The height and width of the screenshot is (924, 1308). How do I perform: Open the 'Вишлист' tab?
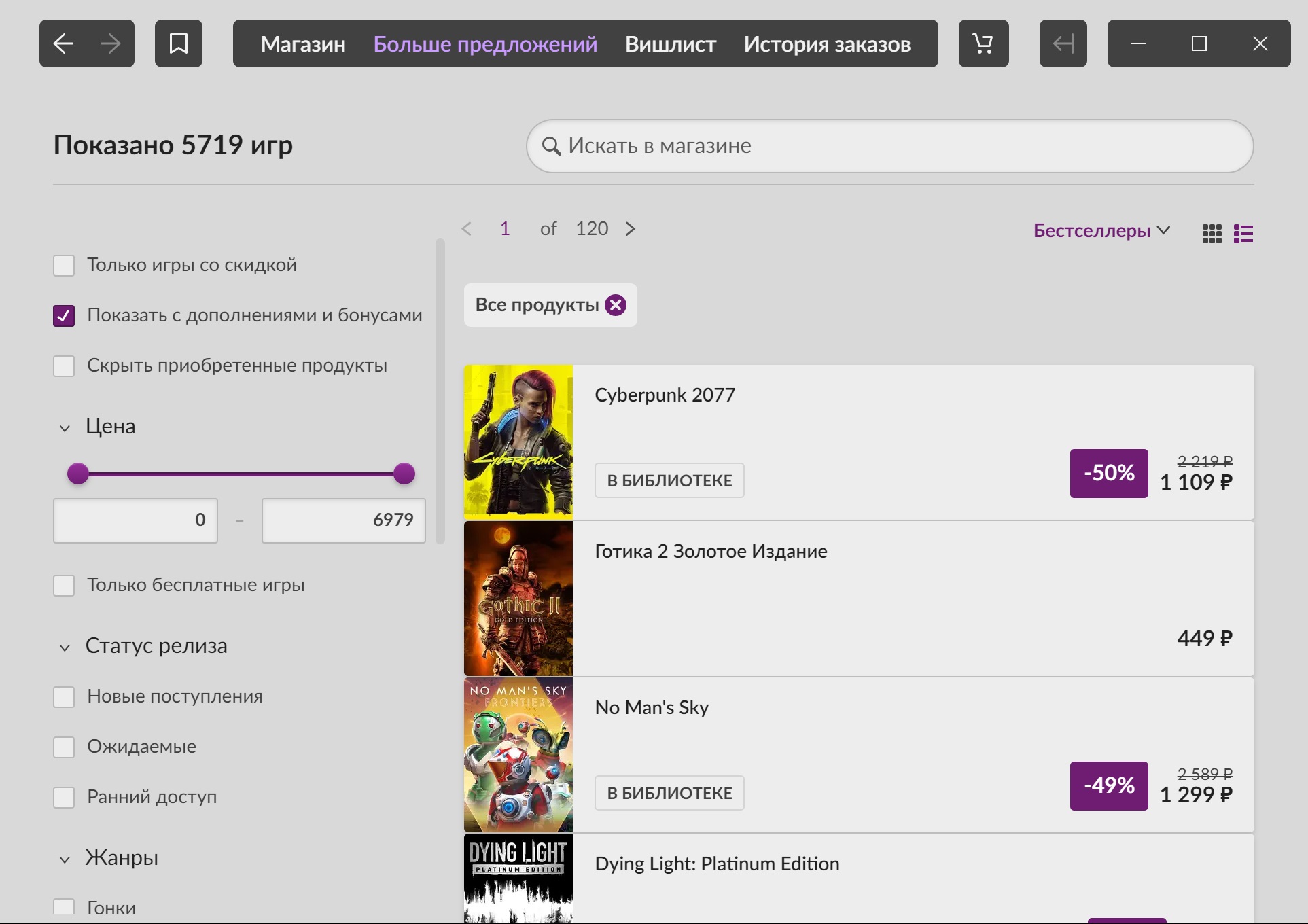click(671, 44)
